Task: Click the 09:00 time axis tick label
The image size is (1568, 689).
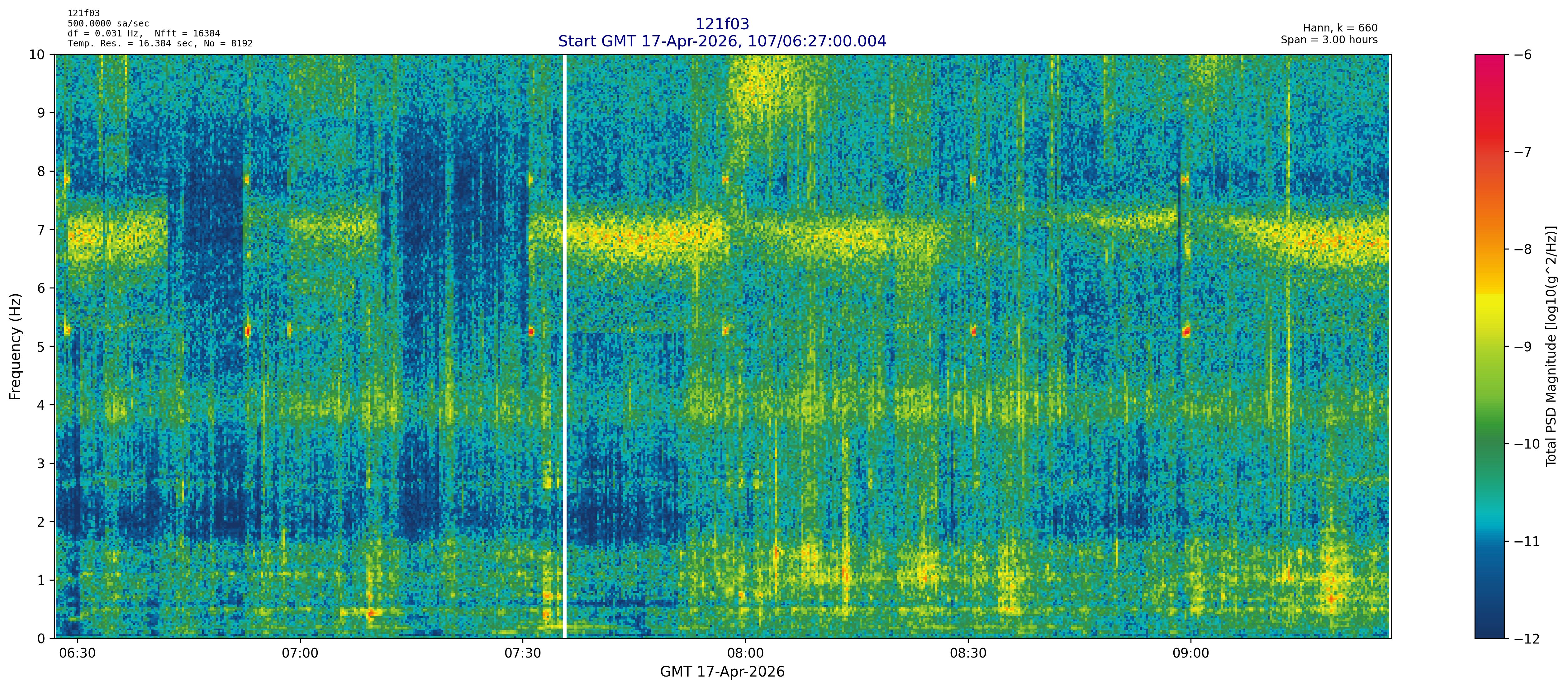Action: pyautogui.click(x=1190, y=654)
